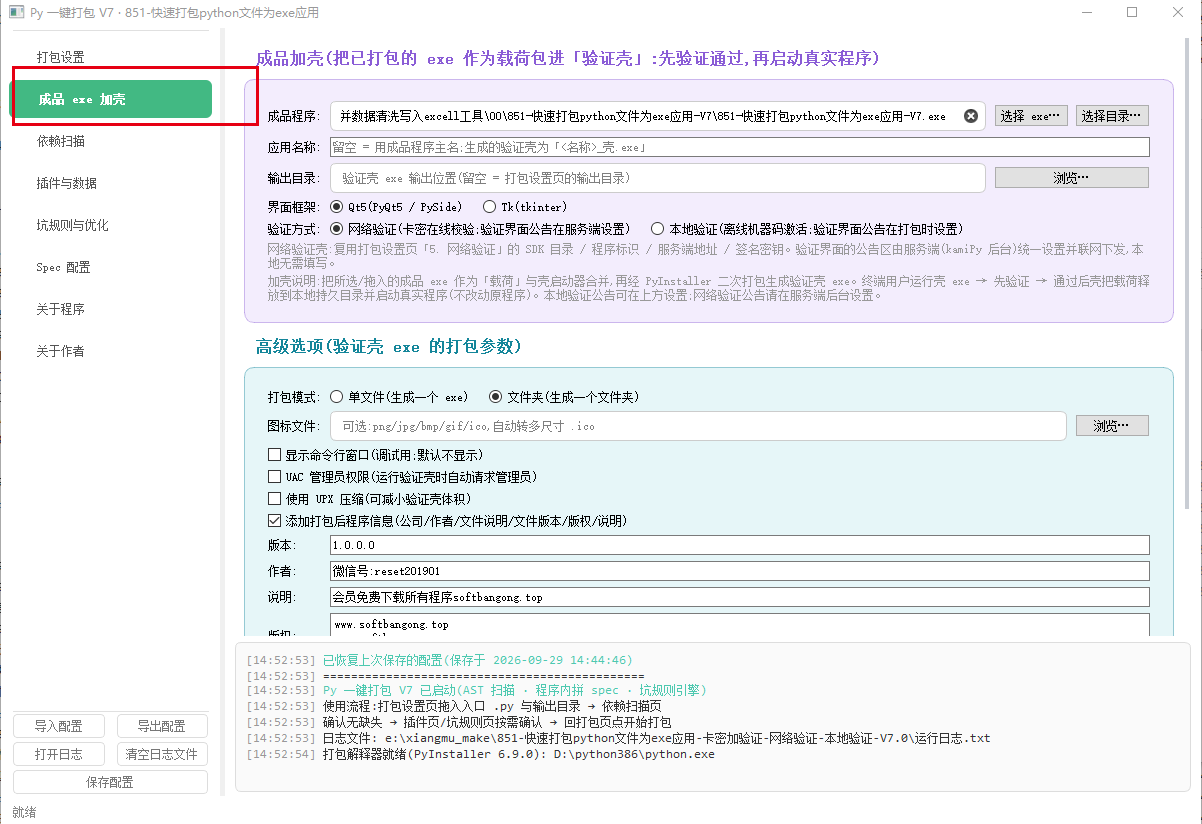Select Tk(tkinter) framework radio
The width and height of the screenshot is (1202, 824).
(525, 207)
